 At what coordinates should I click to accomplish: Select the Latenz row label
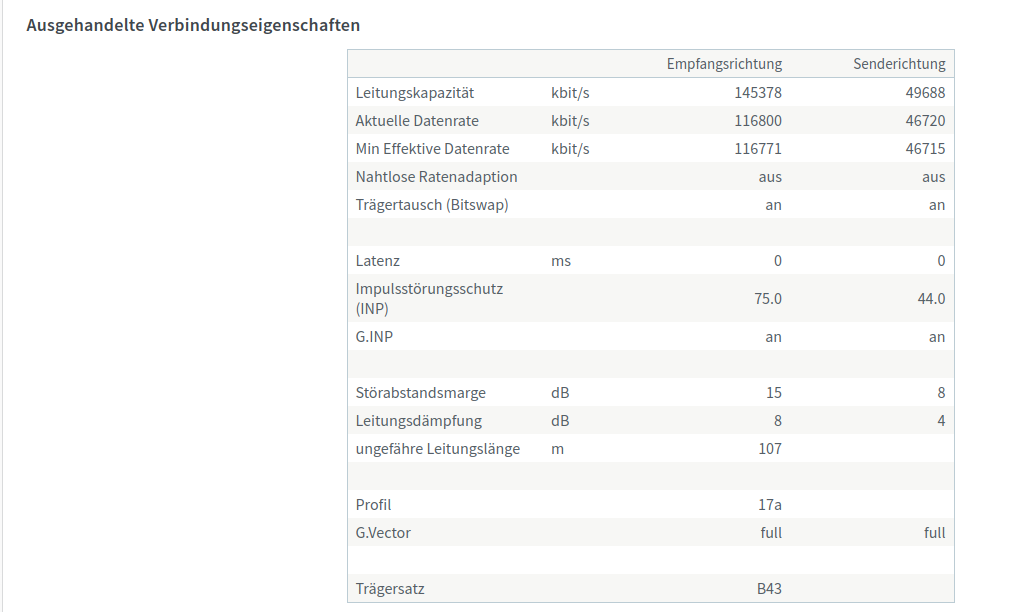(377, 261)
